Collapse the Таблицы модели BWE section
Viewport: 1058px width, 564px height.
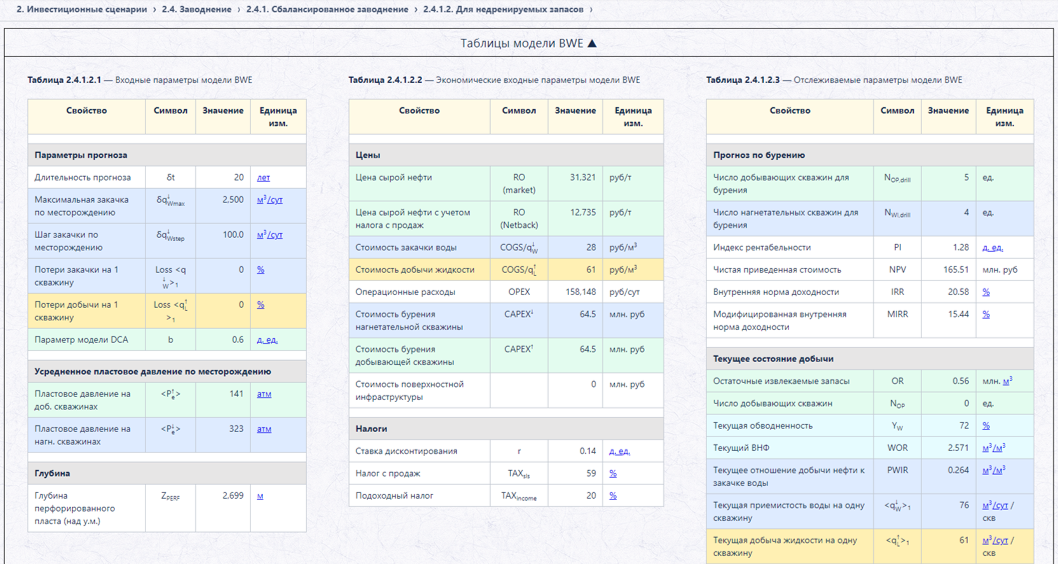point(528,43)
